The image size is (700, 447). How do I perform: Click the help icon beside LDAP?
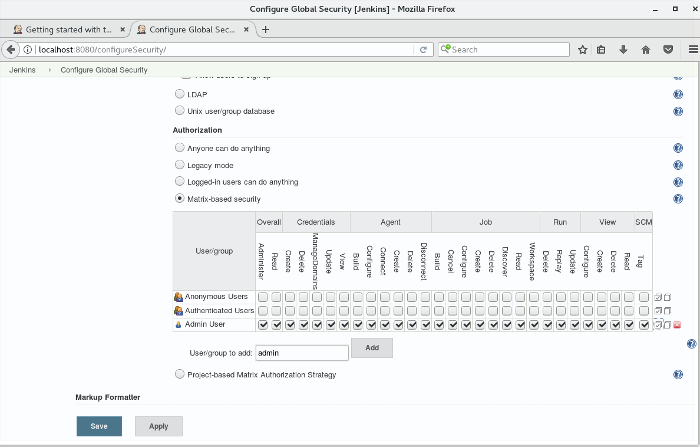point(678,94)
